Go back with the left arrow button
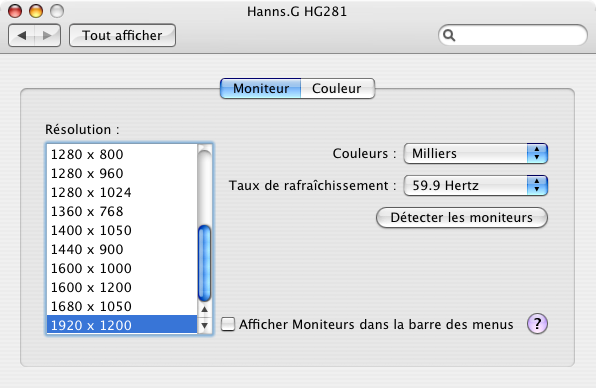Viewport: 596px width, 388px height. (22, 35)
